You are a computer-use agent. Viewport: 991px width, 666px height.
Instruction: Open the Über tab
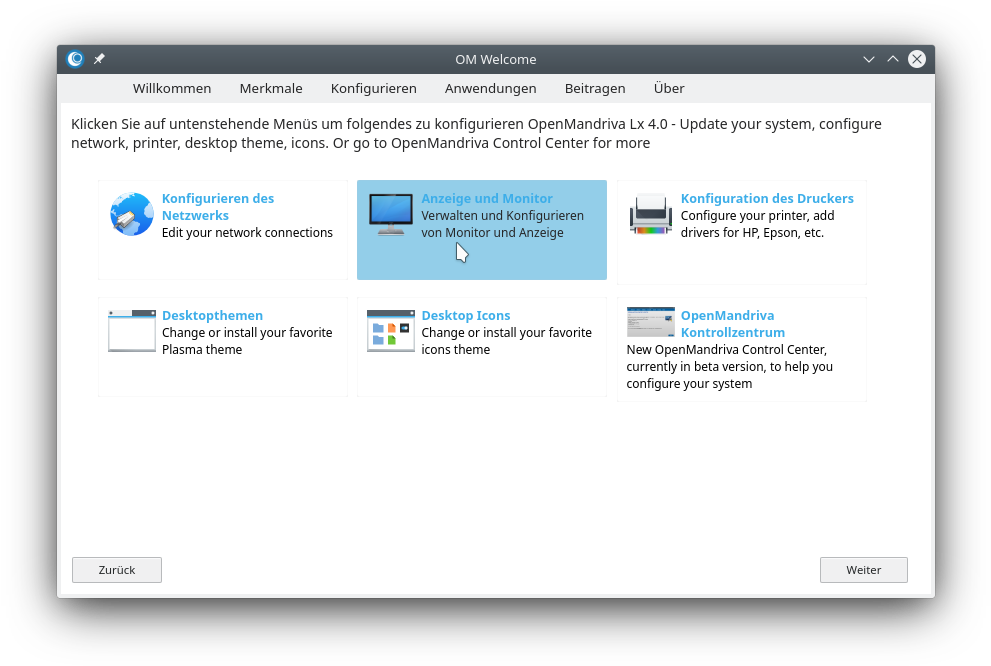[669, 88]
